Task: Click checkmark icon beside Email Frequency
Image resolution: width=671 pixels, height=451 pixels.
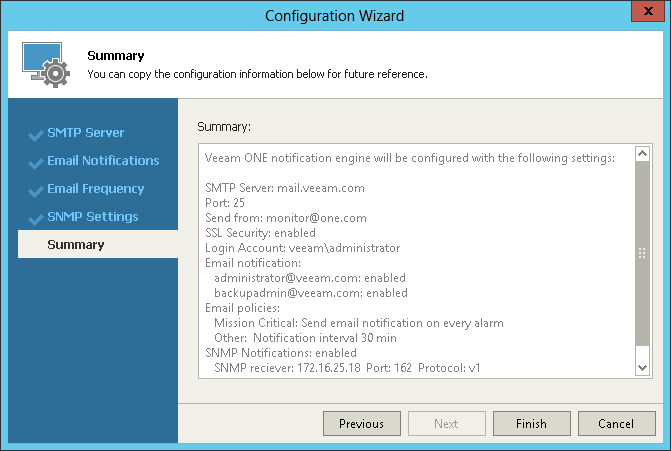Action: [x=37, y=190]
